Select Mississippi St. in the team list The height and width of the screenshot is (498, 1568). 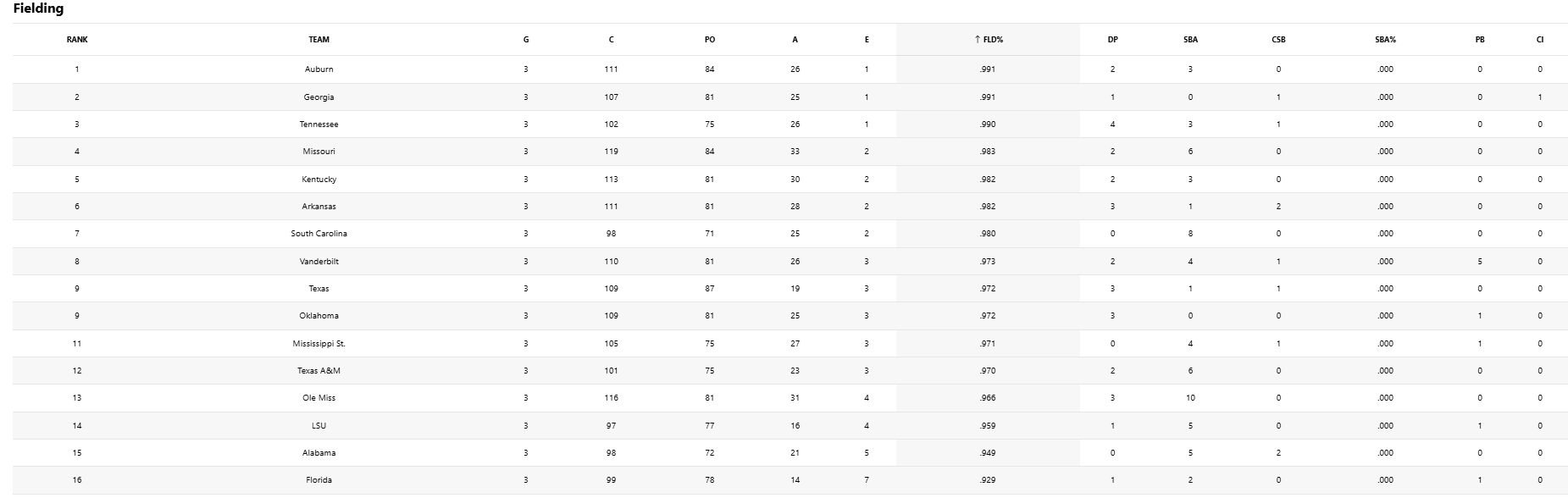click(x=319, y=344)
